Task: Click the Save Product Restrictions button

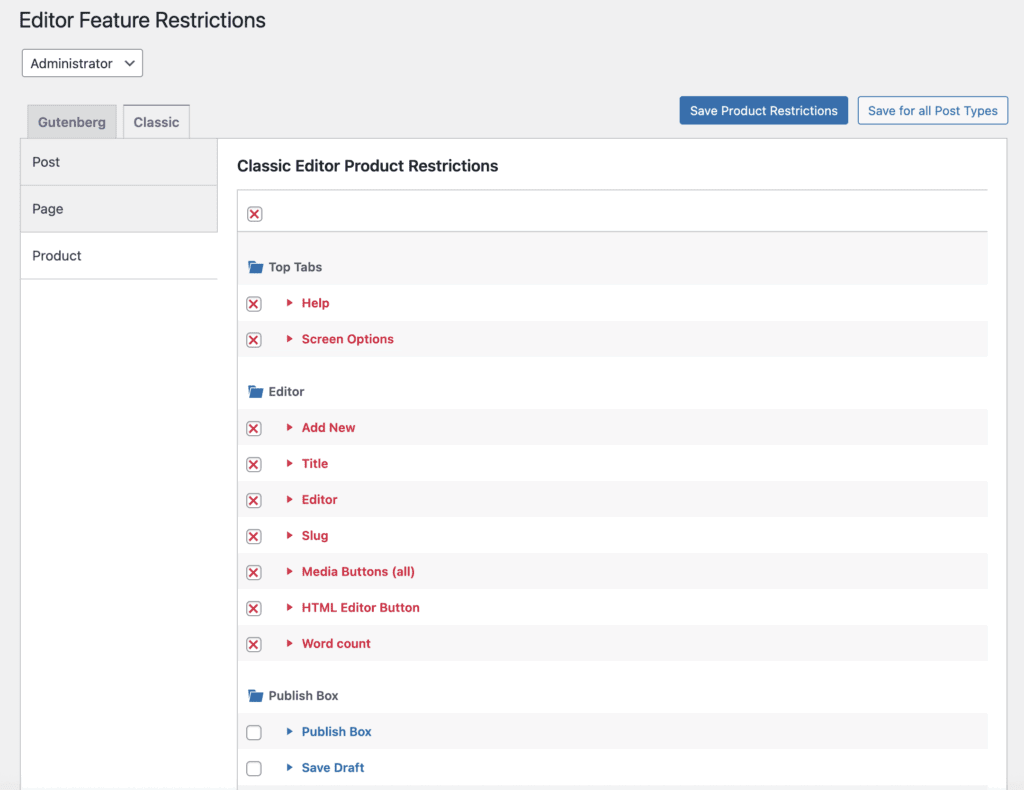Action: tap(763, 110)
